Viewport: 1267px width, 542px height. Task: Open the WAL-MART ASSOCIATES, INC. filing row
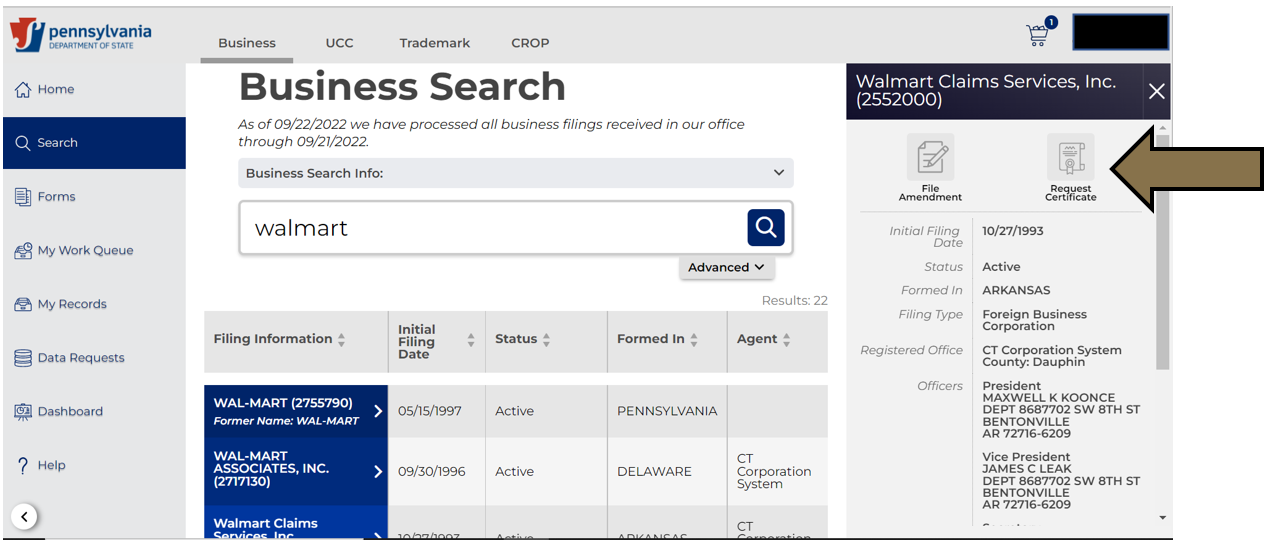pyautogui.click(x=296, y=471)
